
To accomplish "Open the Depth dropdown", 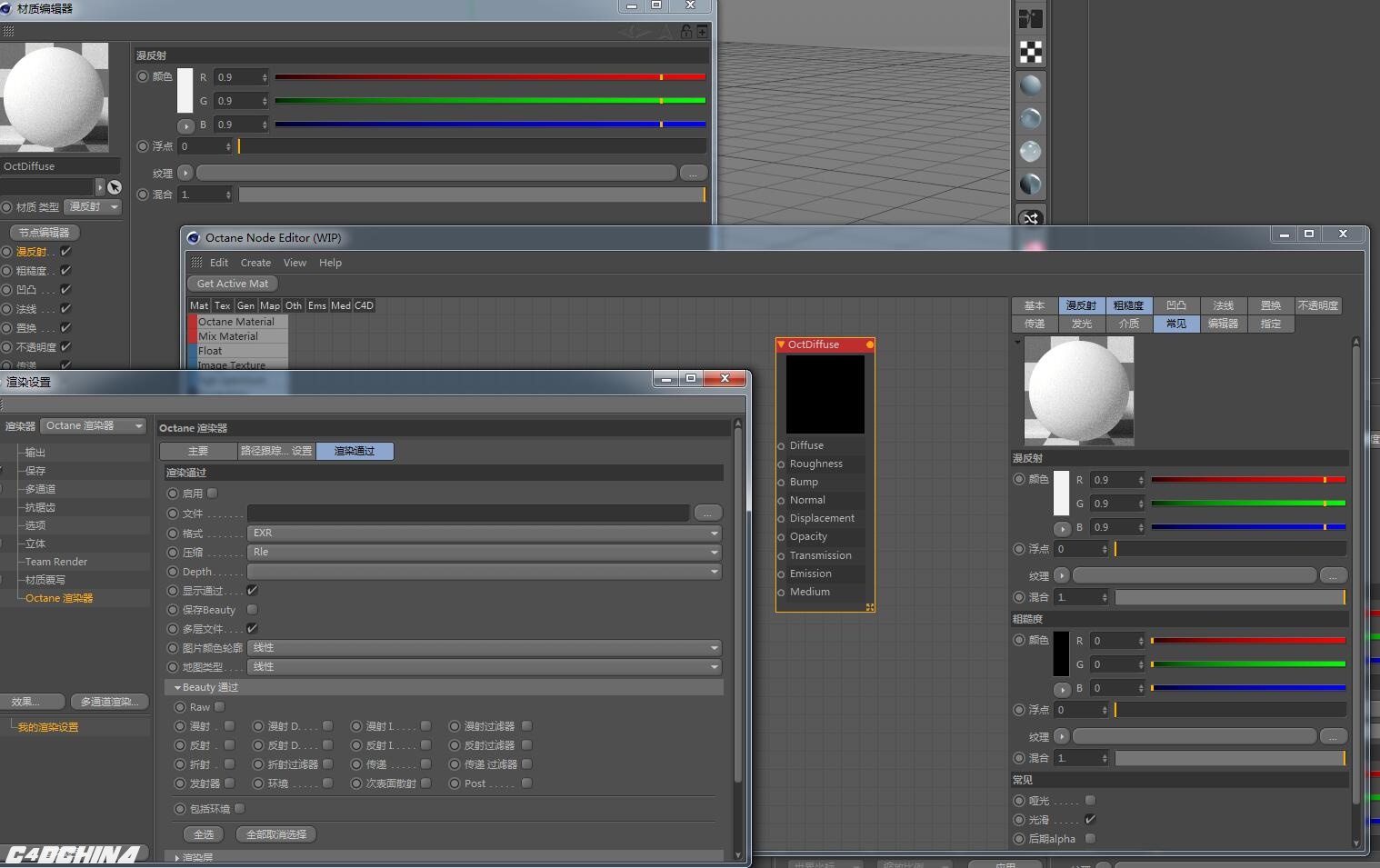I will tap(484, 572).
